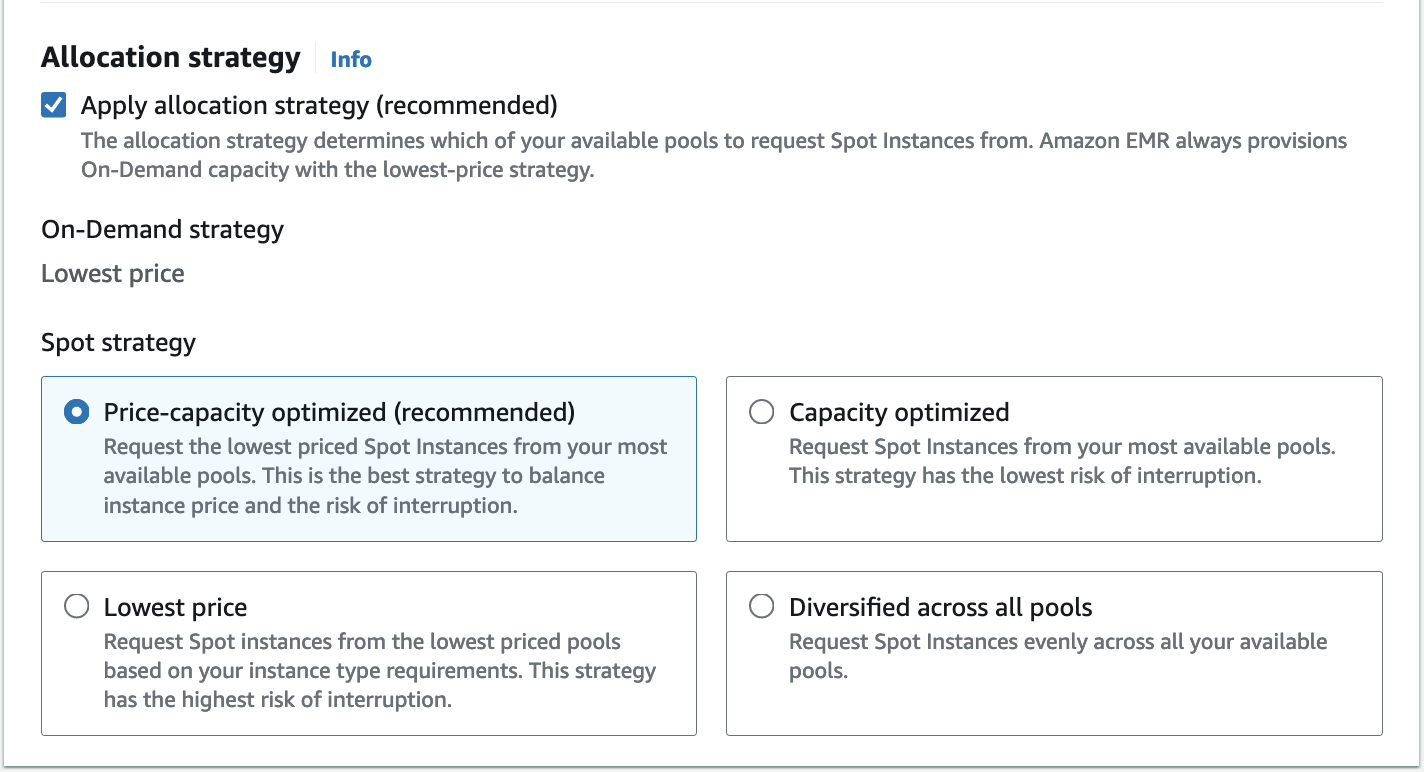Click the Price-capacity optimized card description text
Viewport: 1424px width, 772px height.
[385, 476]
